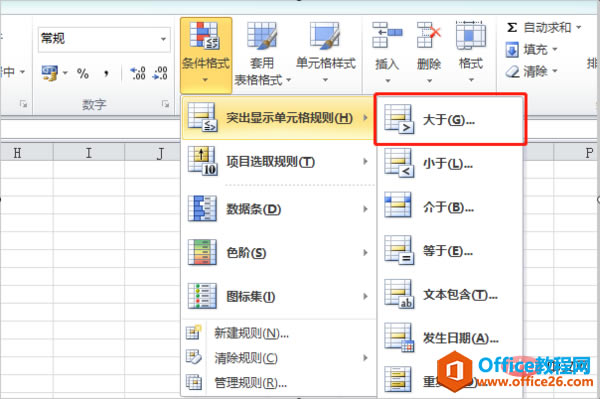The height and width of the screenshot is (399, 600).
Task: Select column H header
Action: [26, 153]
